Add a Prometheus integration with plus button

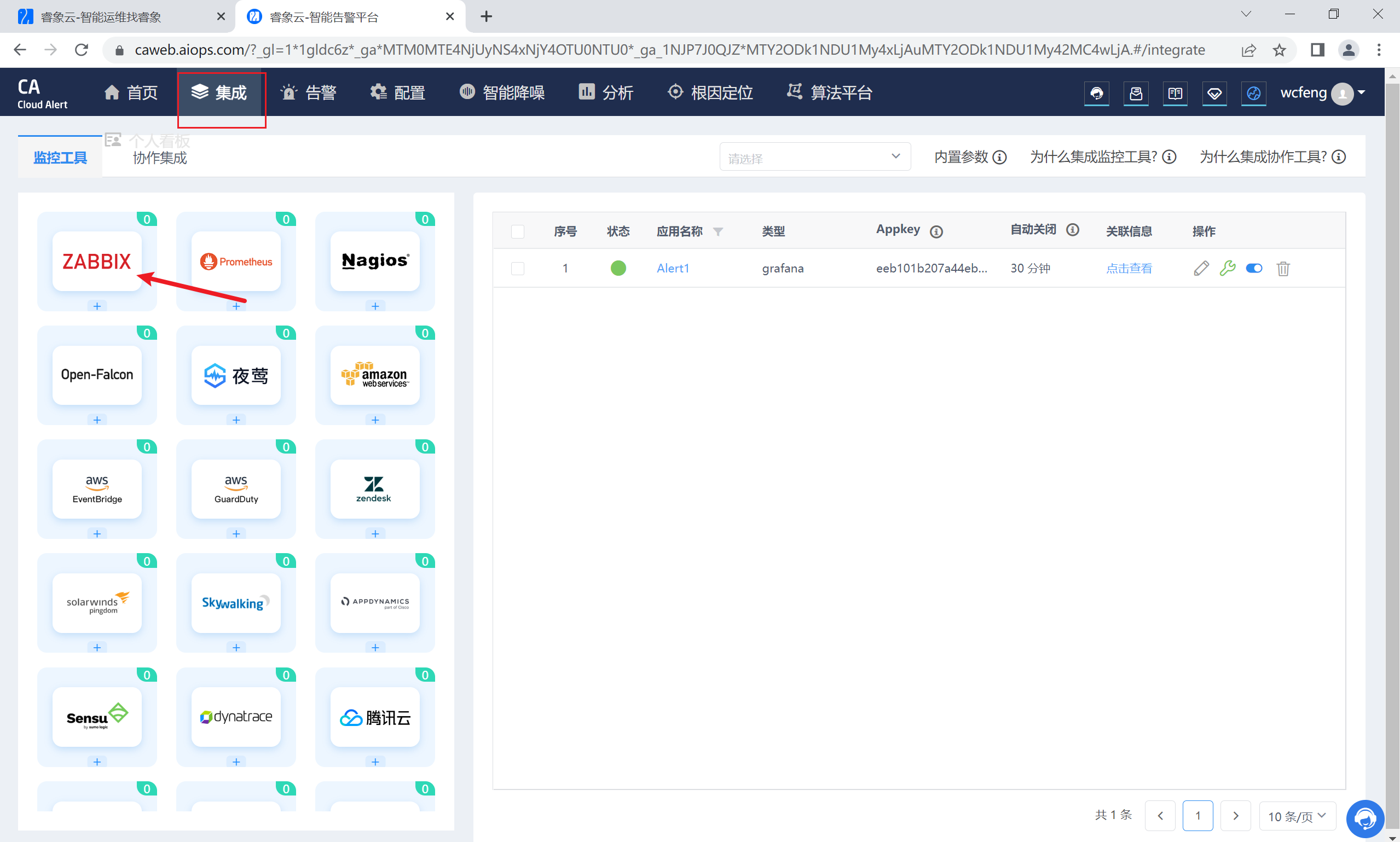tap(236, 306)
